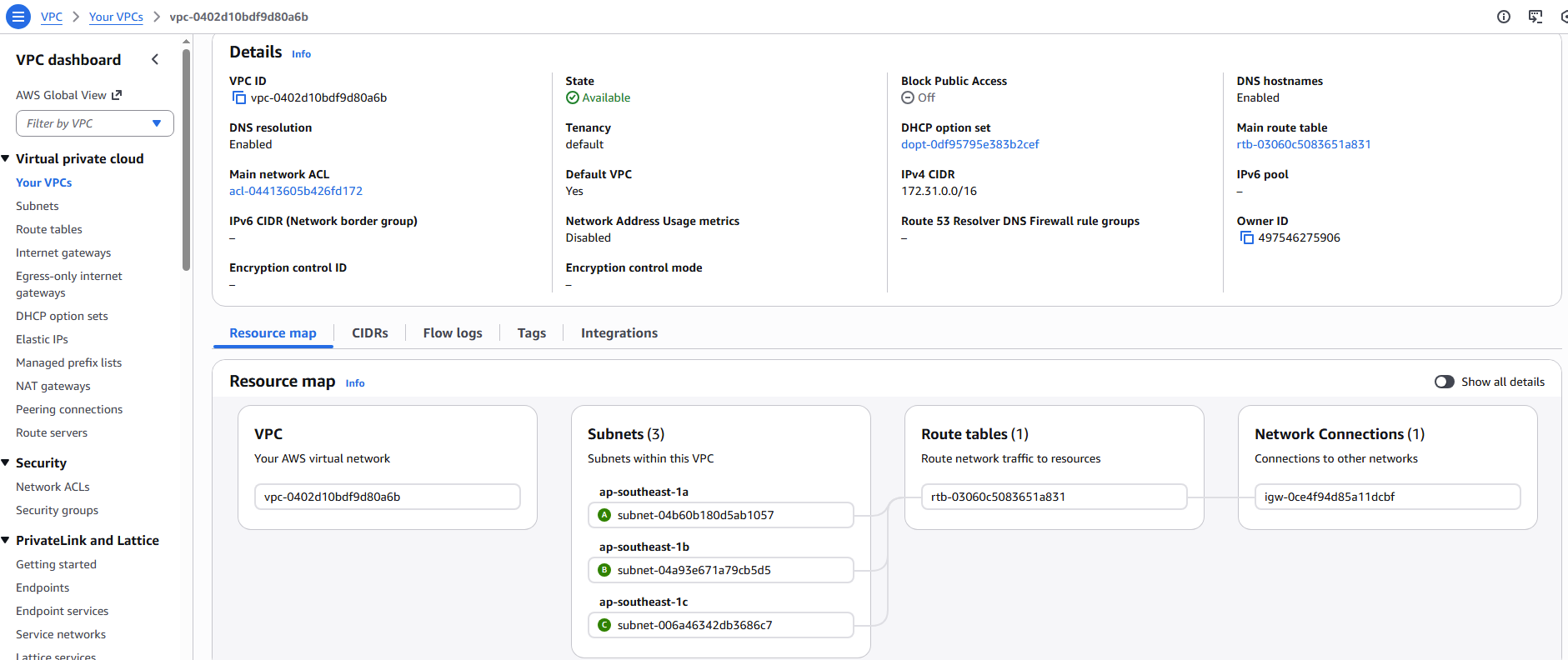The image size is (1568, 660).
Task: Collapse the Virtual private cloud section
Action: [x=6, y=158]
